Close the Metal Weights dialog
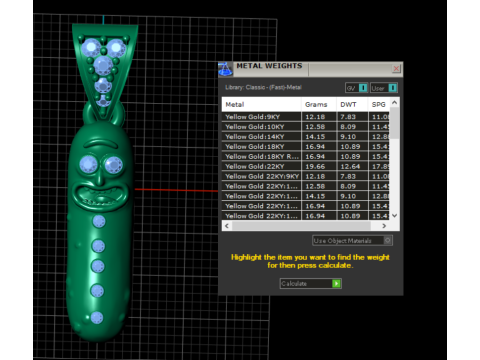The width and height of the screenshot is (480, 360). coord(396,69)
